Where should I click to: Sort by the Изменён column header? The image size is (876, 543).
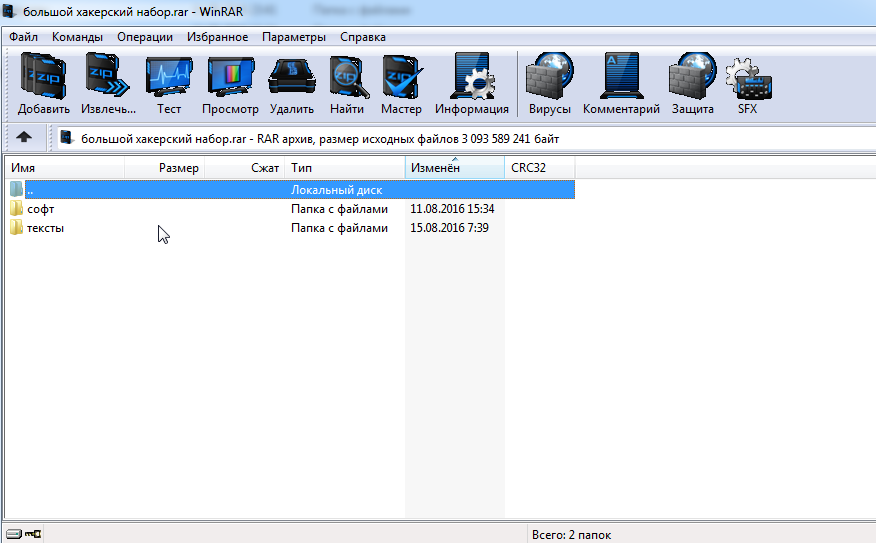pos(455,168)
